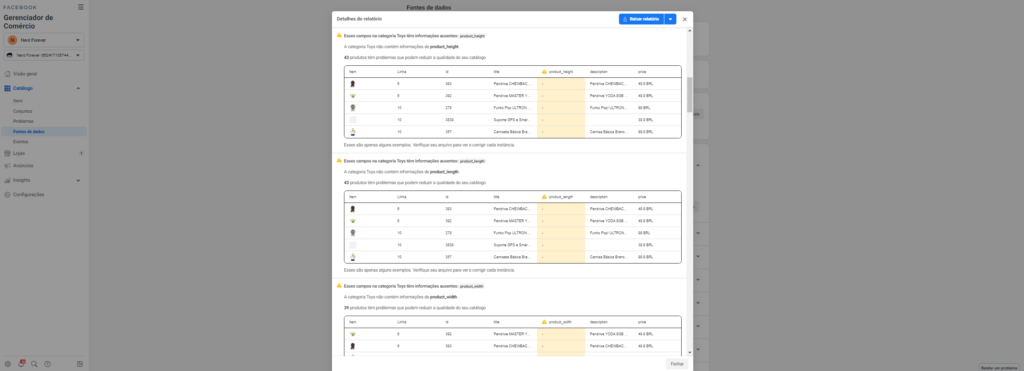Image resolution: width=1024 pixels, height=371 pixels.
Task: Select Fontes de dados in the sidebar
Action: 29,131
